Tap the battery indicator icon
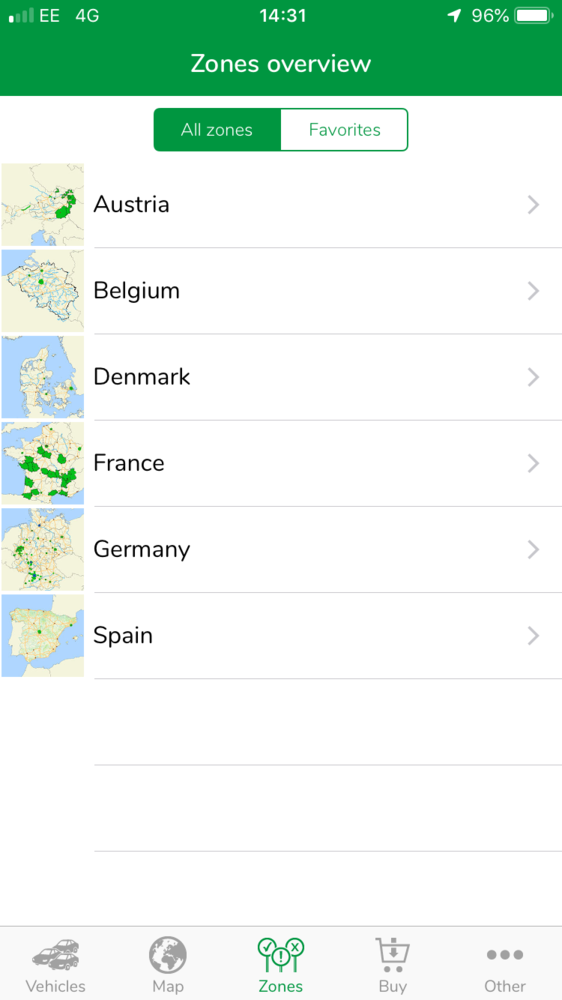The image size is (562, 1000). coord(534,16)
